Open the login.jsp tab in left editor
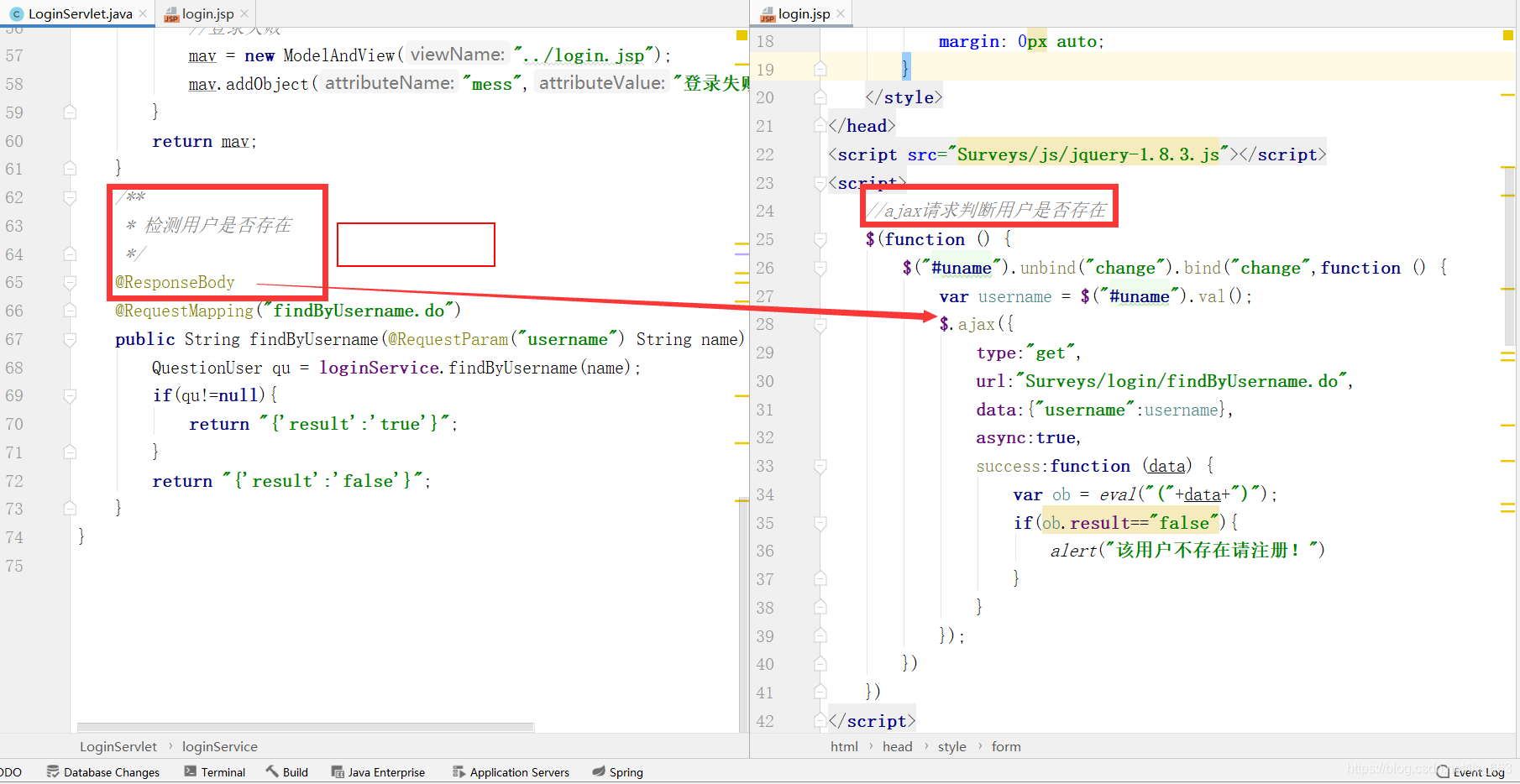Image resolution: width=1520 pixels, height=784 pixels. click(207, 13)
